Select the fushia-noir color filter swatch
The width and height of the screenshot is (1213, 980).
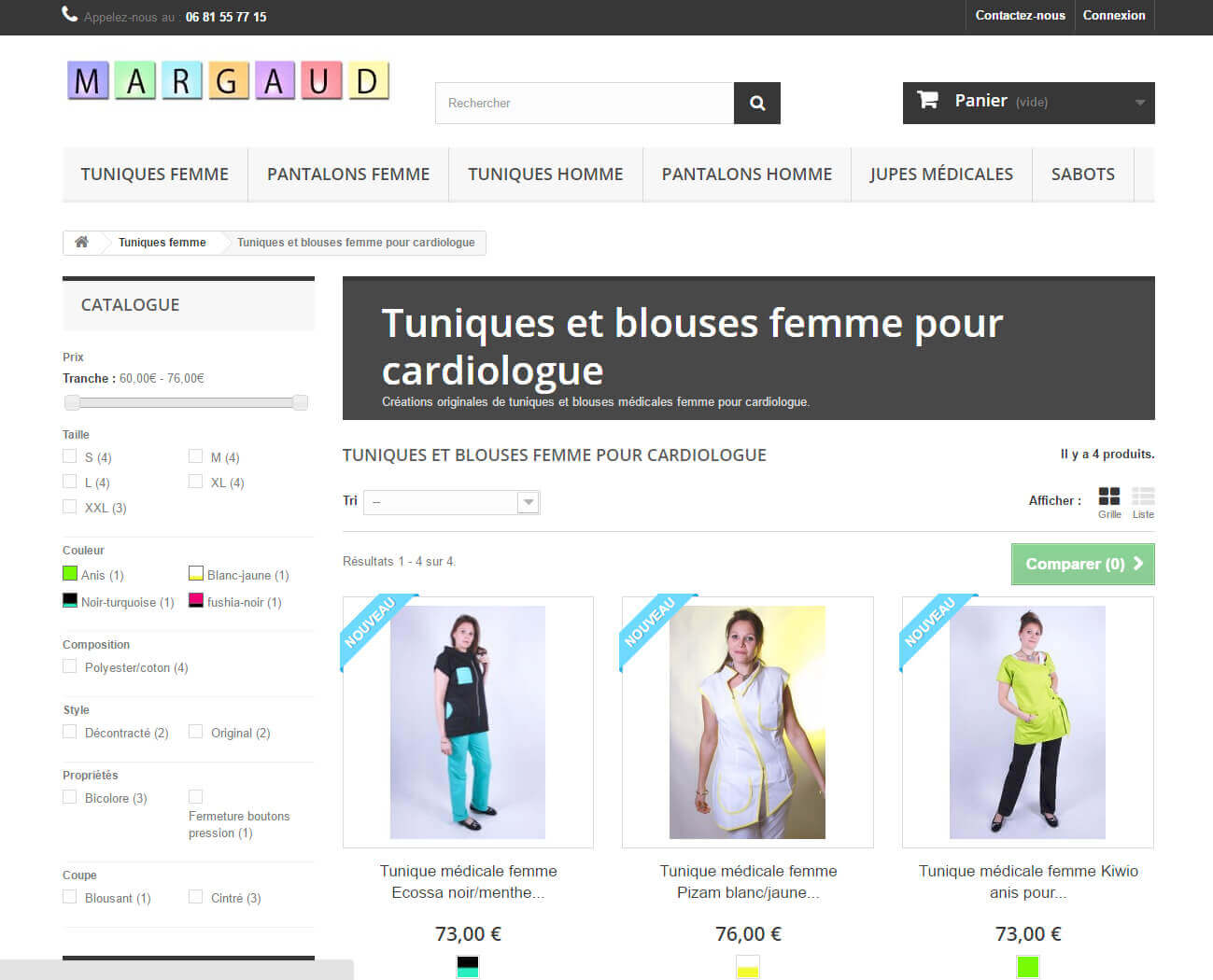coord(196,601)
